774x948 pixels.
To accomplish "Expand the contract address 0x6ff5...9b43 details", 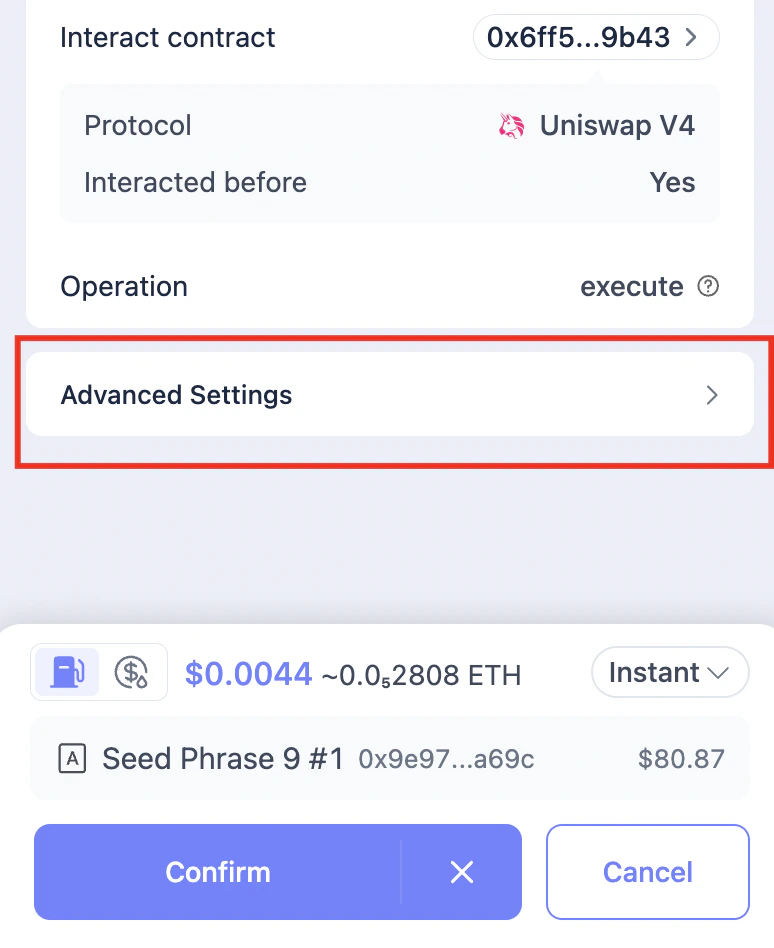I will pyautogui.click(x=595, y=36).
